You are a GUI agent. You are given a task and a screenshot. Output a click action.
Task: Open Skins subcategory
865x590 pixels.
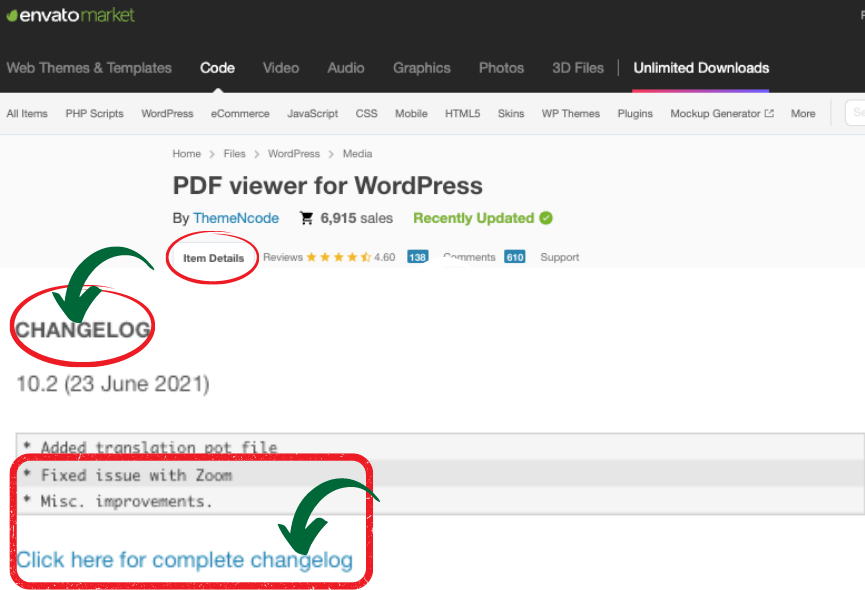(511, 114)
